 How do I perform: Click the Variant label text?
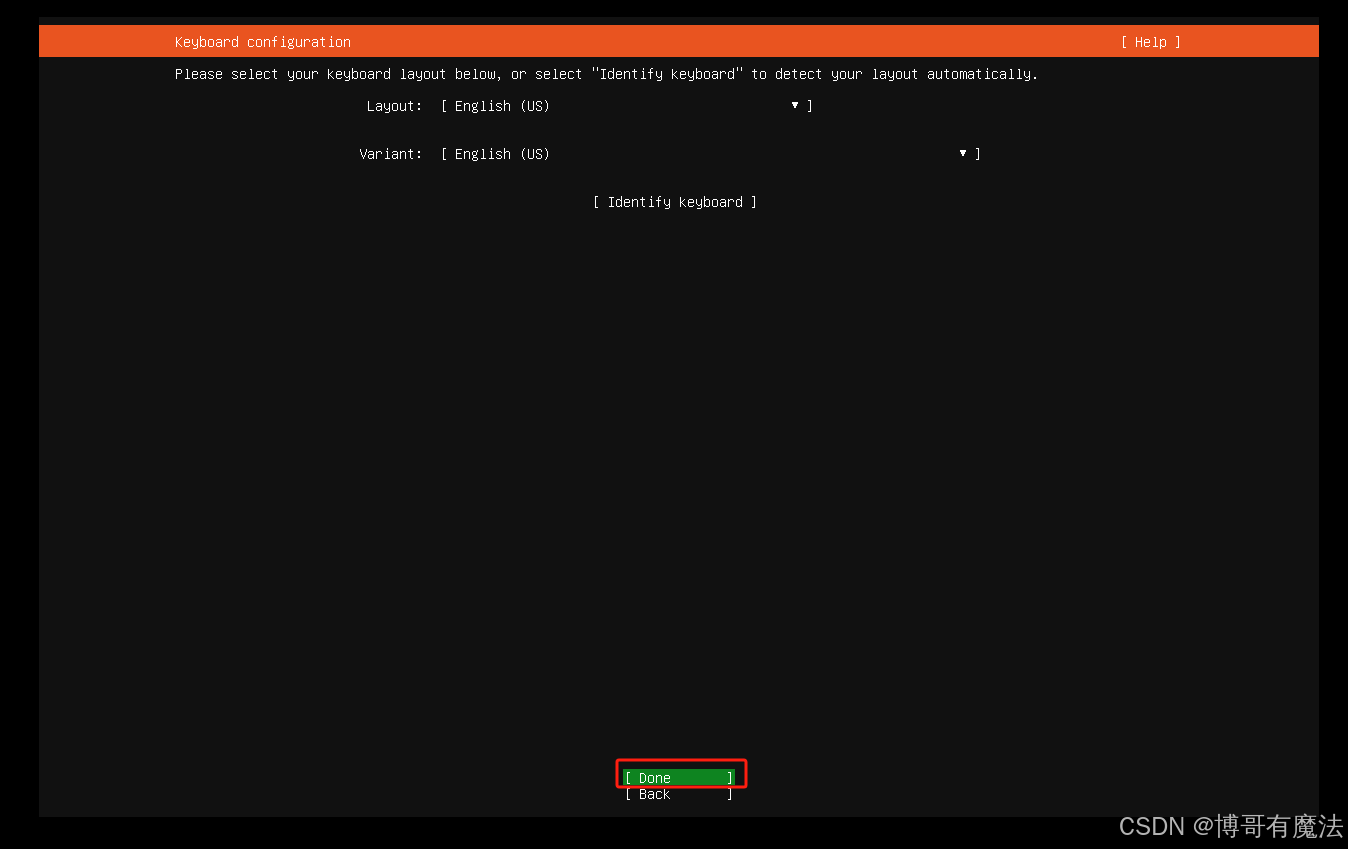point(390,153)
